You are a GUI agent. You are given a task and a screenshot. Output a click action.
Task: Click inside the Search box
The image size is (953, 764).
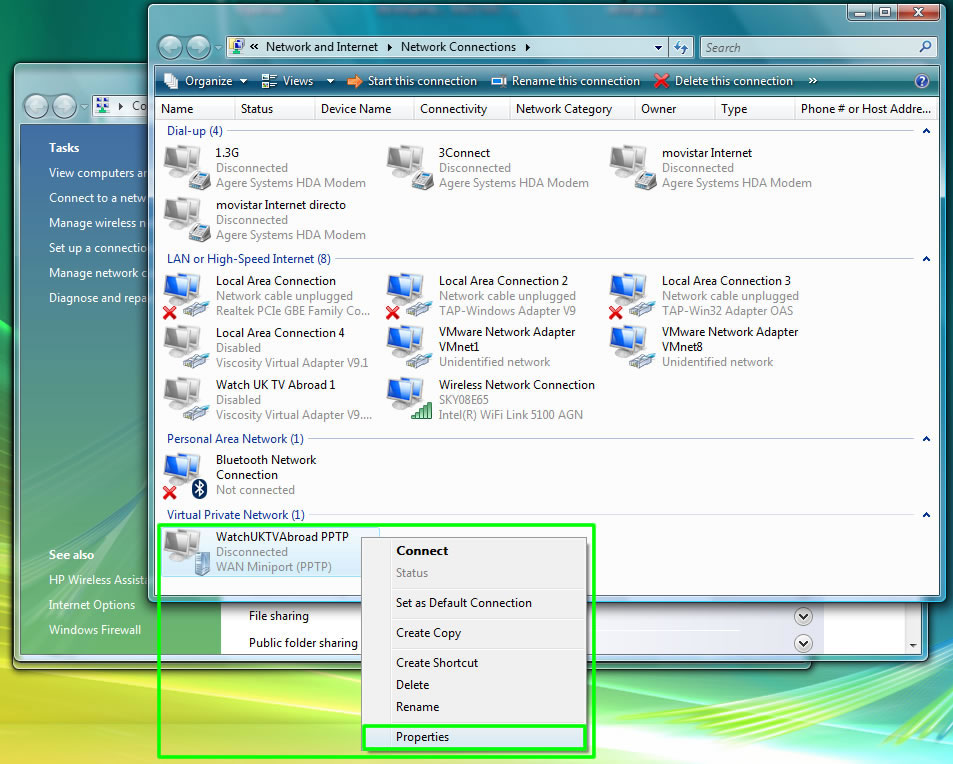click(x=808, y=47)
